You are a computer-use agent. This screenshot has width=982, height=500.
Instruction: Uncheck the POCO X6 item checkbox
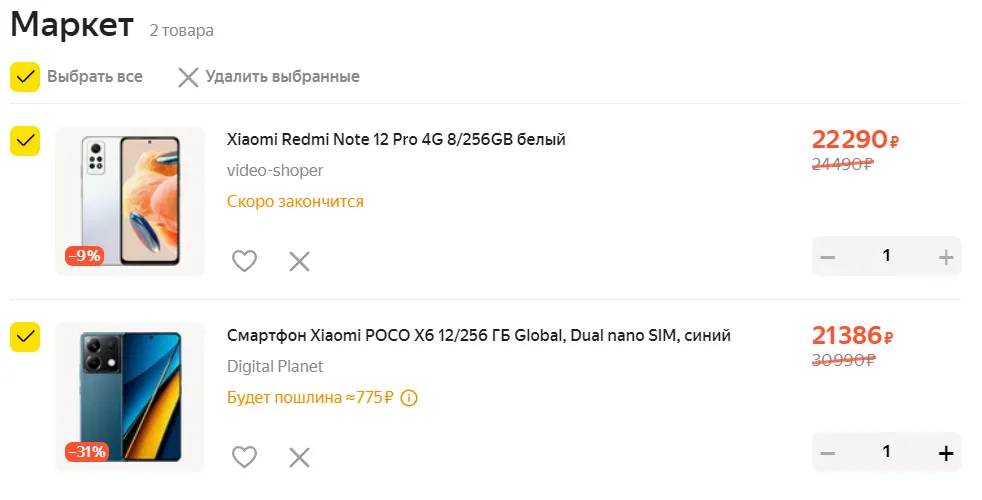[x=25, y=336]
